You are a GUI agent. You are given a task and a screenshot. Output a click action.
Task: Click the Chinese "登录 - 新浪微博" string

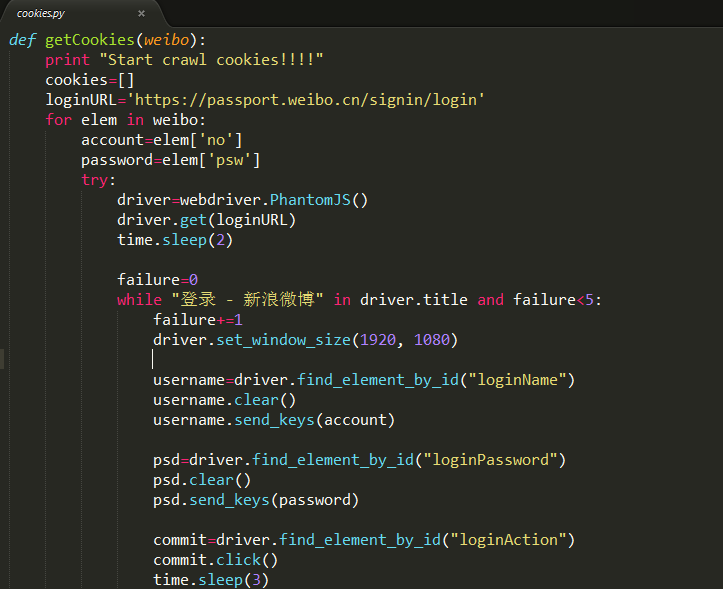point(248,300)
